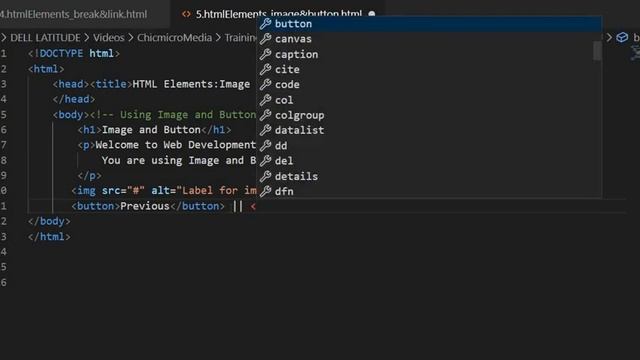Click the wrench icon beside 'dd'
This screenshot has width=640, height=360.
point(266,146)
